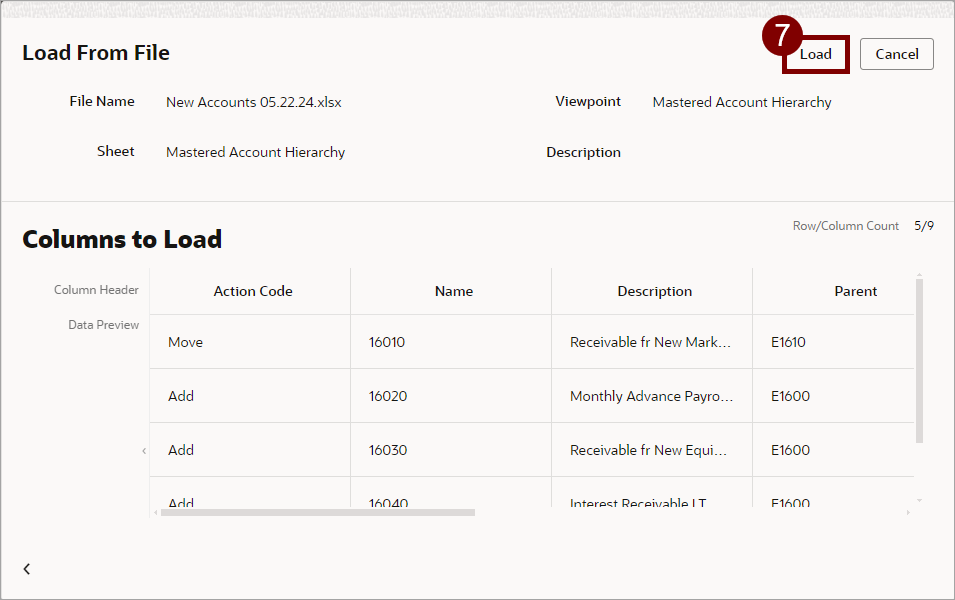
Task: Click the vertical scrollbar up arrow
Action: 919,275
